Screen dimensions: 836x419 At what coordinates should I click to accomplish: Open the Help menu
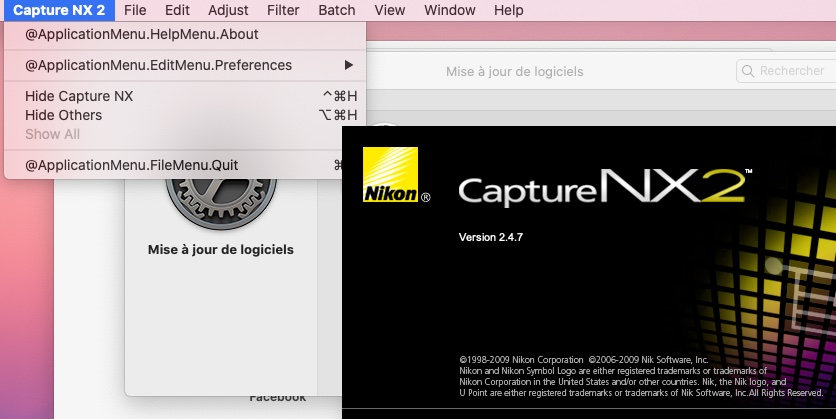tap(508, 10)
